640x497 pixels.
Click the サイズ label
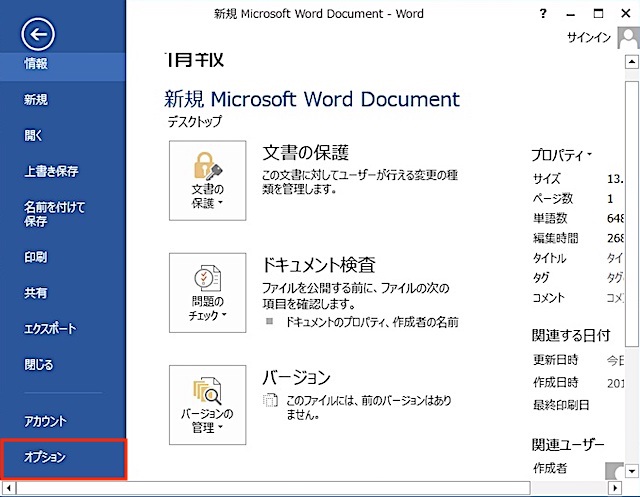547,178
